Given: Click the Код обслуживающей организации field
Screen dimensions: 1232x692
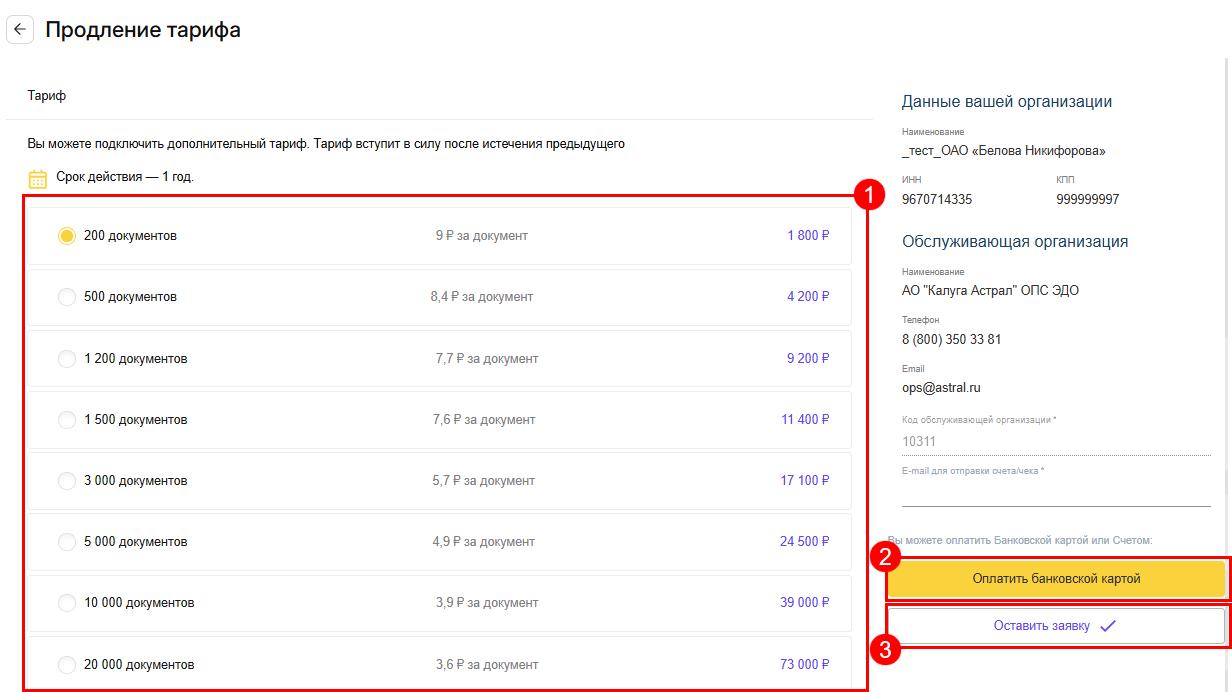Looking at the screenshot, I should [x=1055, y=441].
